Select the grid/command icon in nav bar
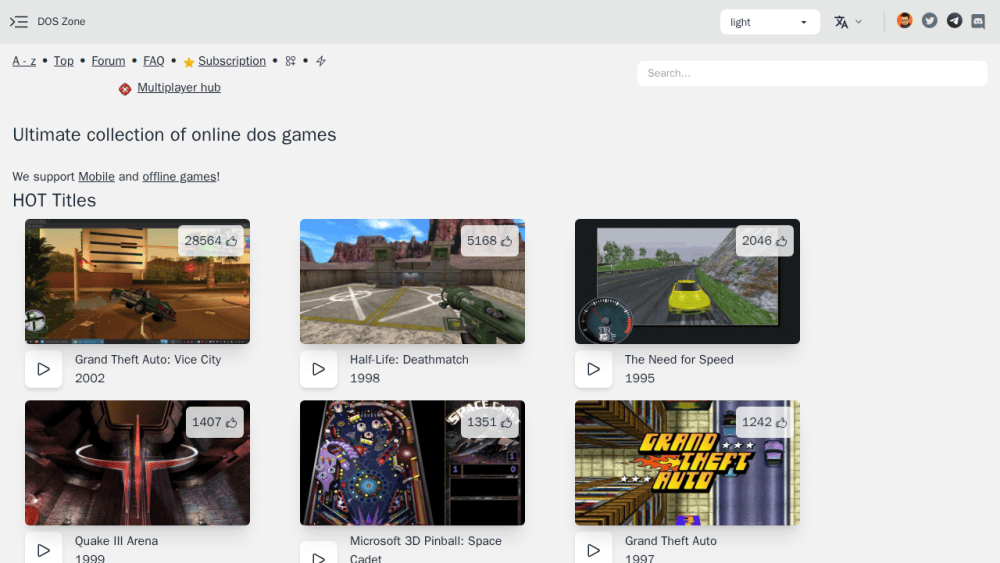This screenshot has width=1000, height=563. tap(290, 61)
